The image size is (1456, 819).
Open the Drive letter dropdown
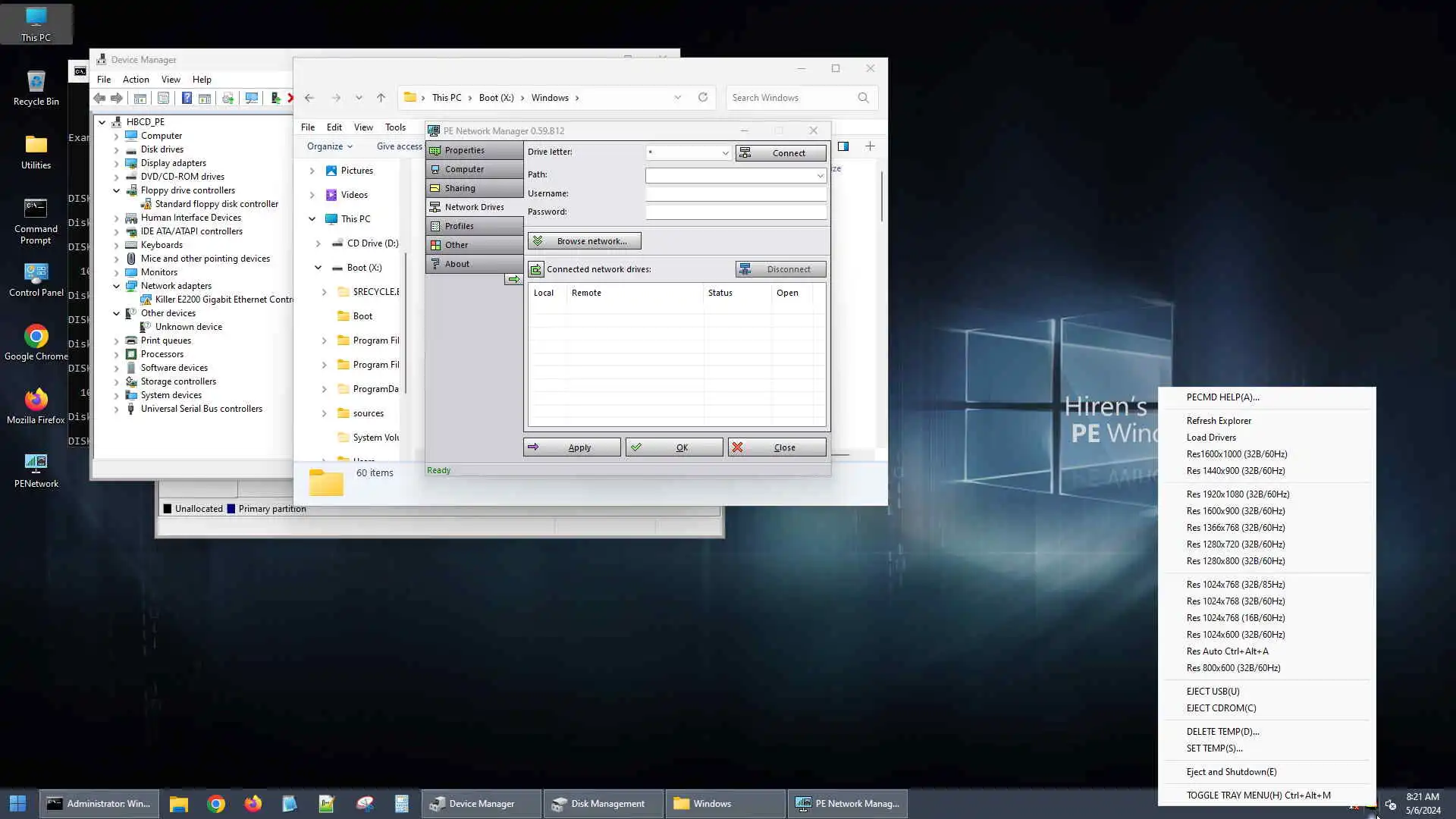click(725, 153)
